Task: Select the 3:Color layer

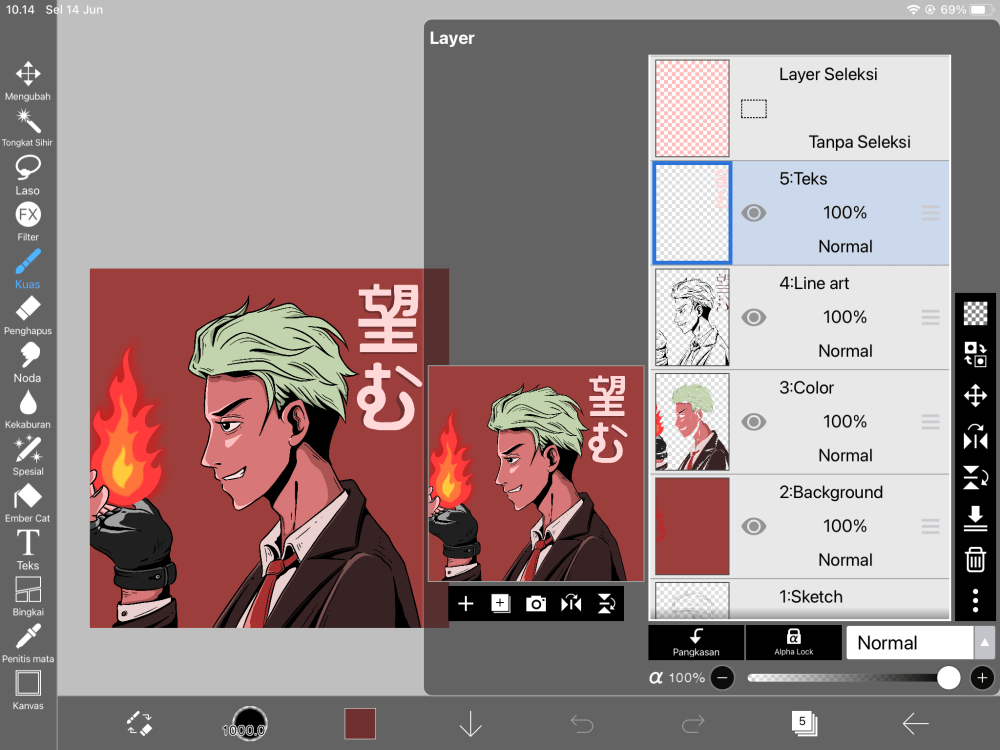Action: point(800,422)
